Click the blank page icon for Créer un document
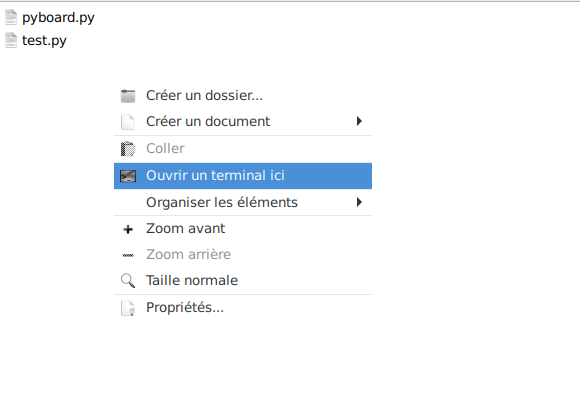 [x=128, y=122]
